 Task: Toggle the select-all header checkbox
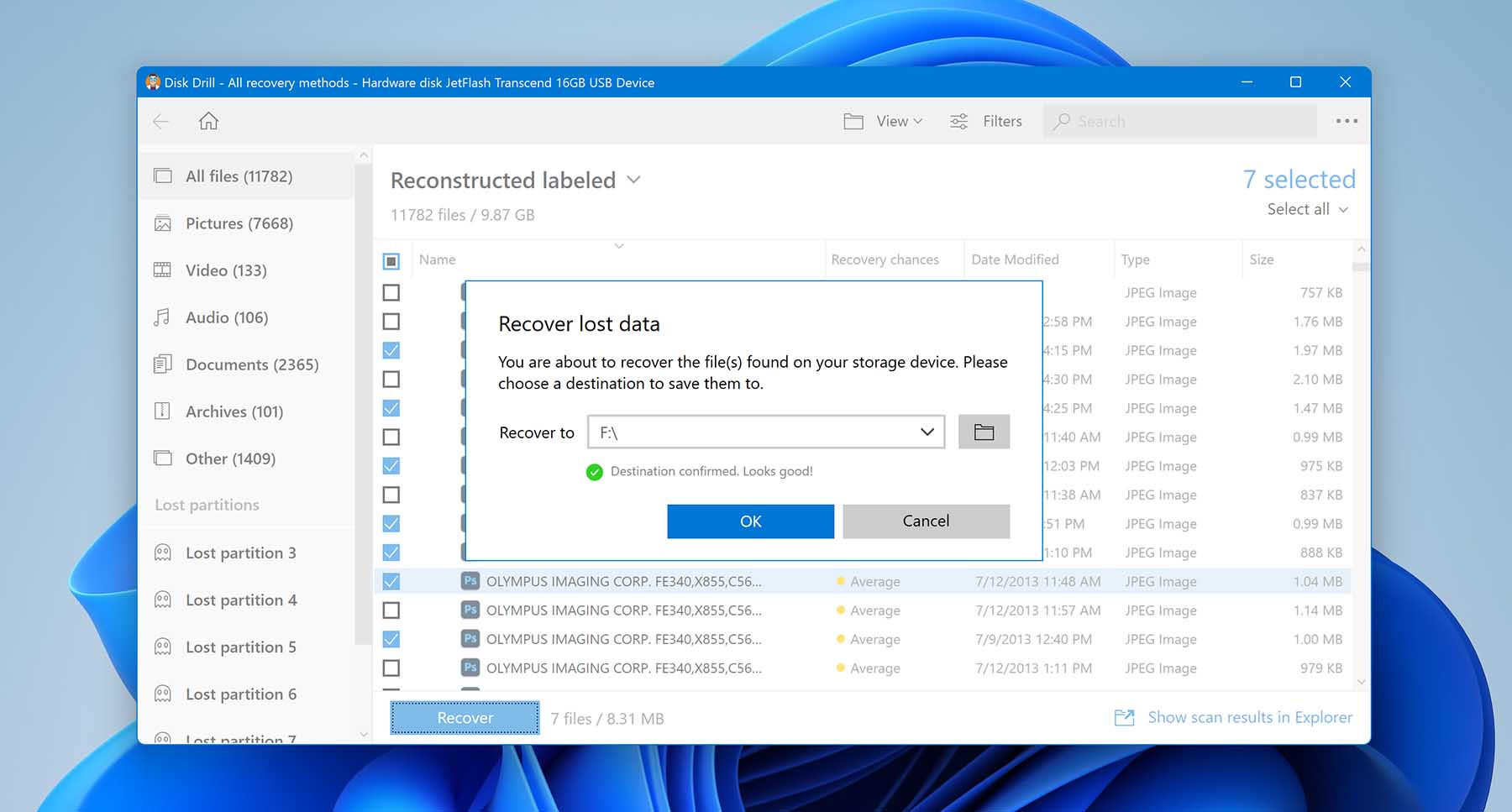391,261
